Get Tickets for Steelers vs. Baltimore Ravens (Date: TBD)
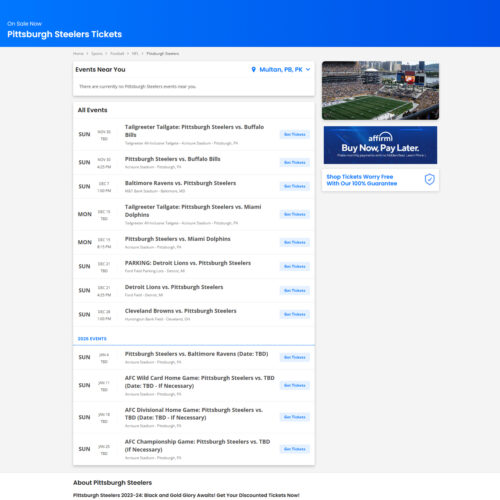This screenshot has height=500, width=500. click(x=295, y=357)
